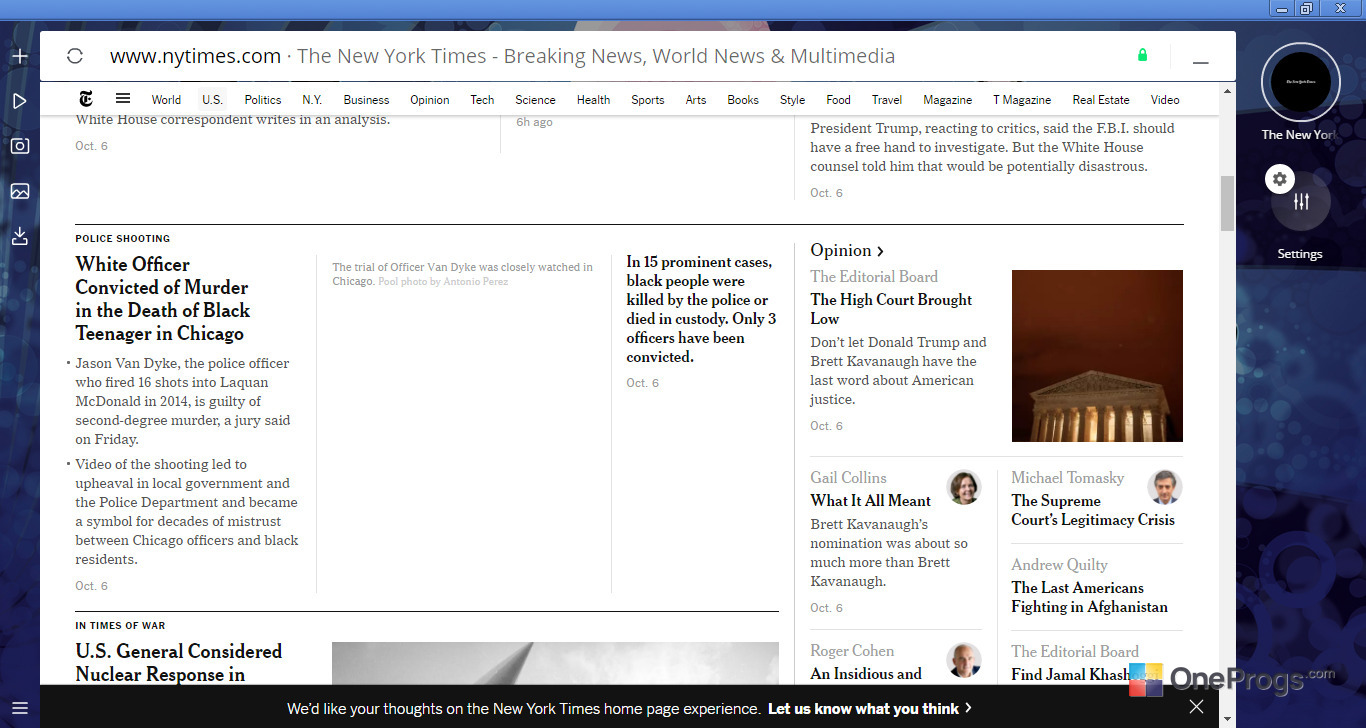Open the image gallery sidebar icon
This screenshot has height=728, width=1366.
(x=19, y=191)
